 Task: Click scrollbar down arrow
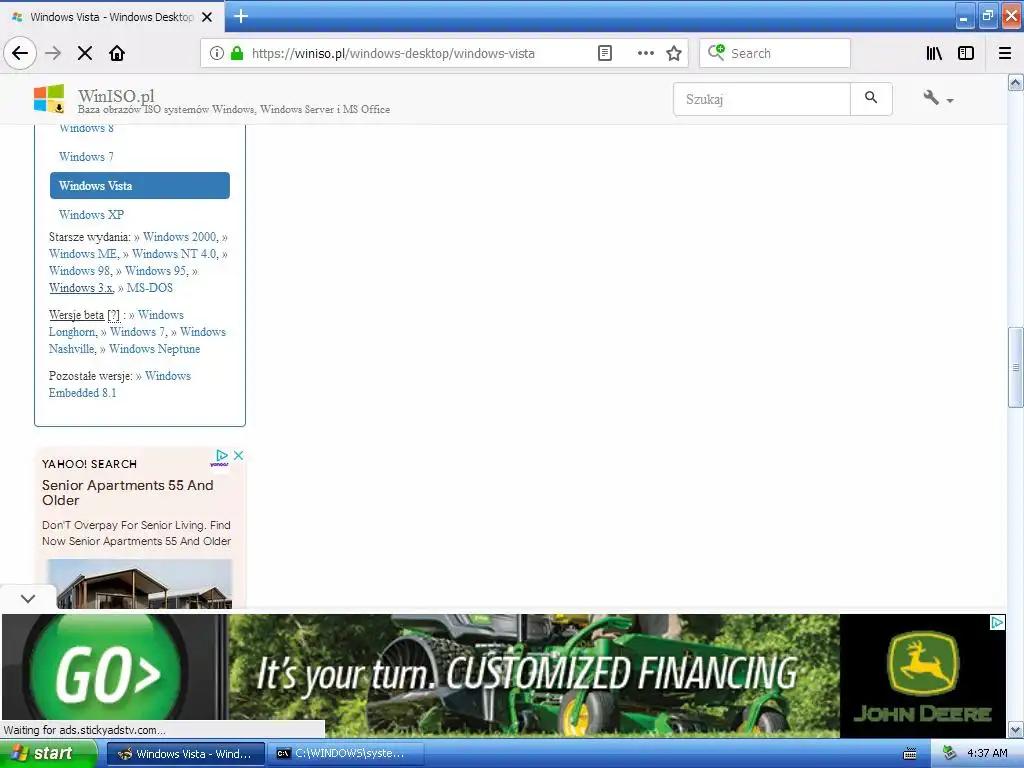1016,729
